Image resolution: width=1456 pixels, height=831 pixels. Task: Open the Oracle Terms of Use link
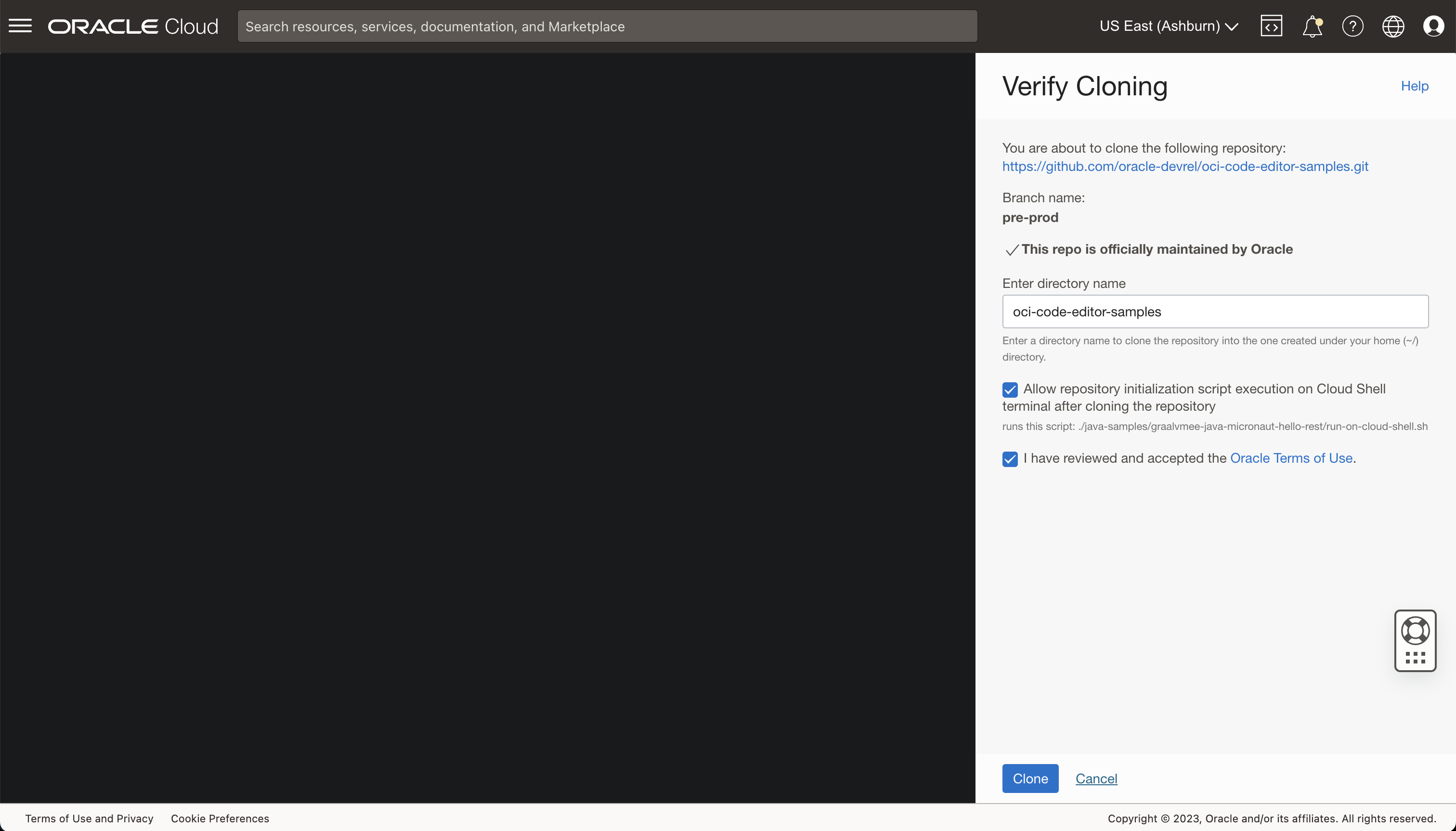[x=1292, y=458]
